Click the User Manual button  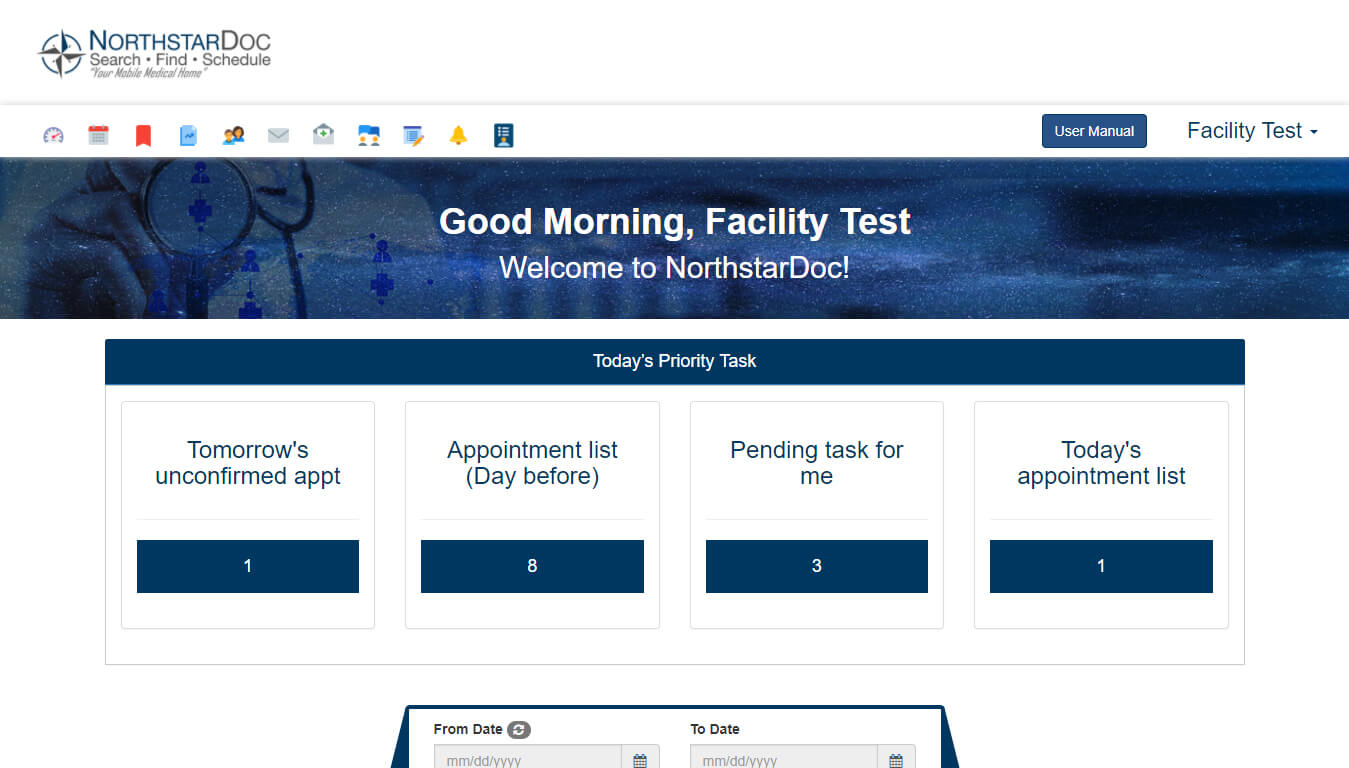pos(1094,130)
